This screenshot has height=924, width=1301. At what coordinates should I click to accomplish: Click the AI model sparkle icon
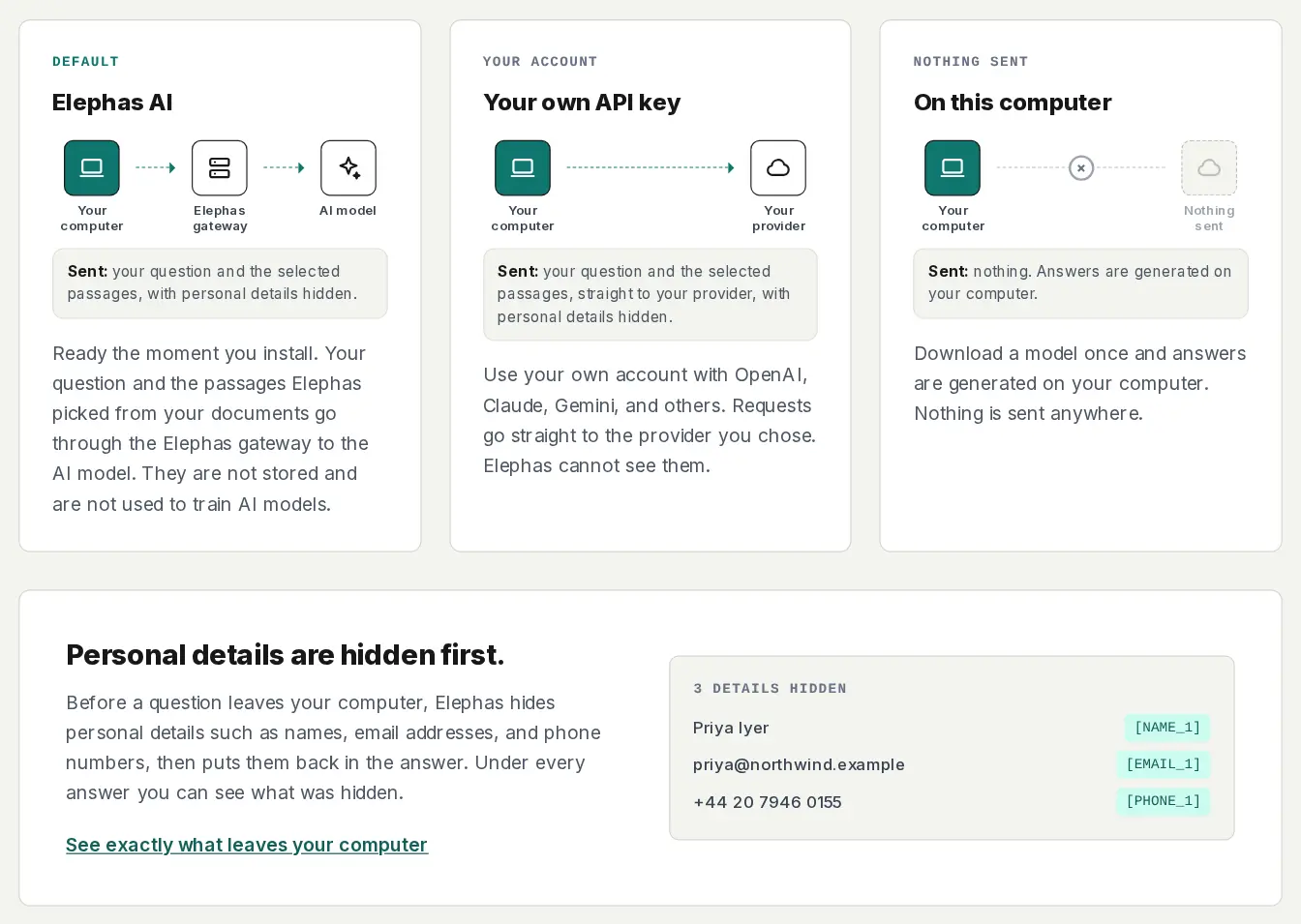(348, 168)
